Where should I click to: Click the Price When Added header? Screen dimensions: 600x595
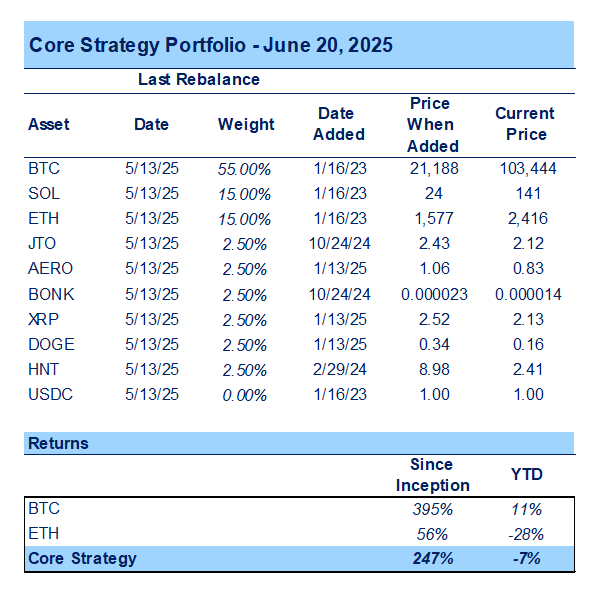tap(430, 124)
